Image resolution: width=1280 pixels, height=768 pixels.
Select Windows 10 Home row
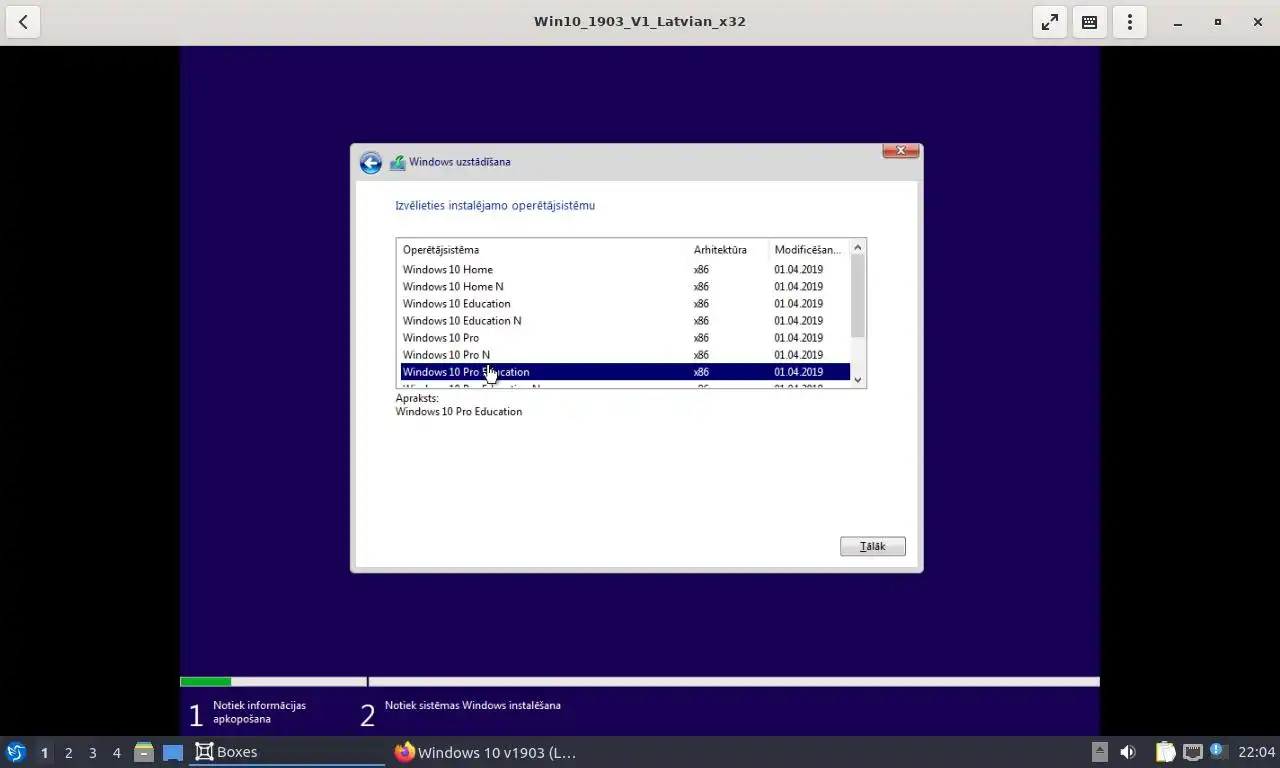coord(625,270)
